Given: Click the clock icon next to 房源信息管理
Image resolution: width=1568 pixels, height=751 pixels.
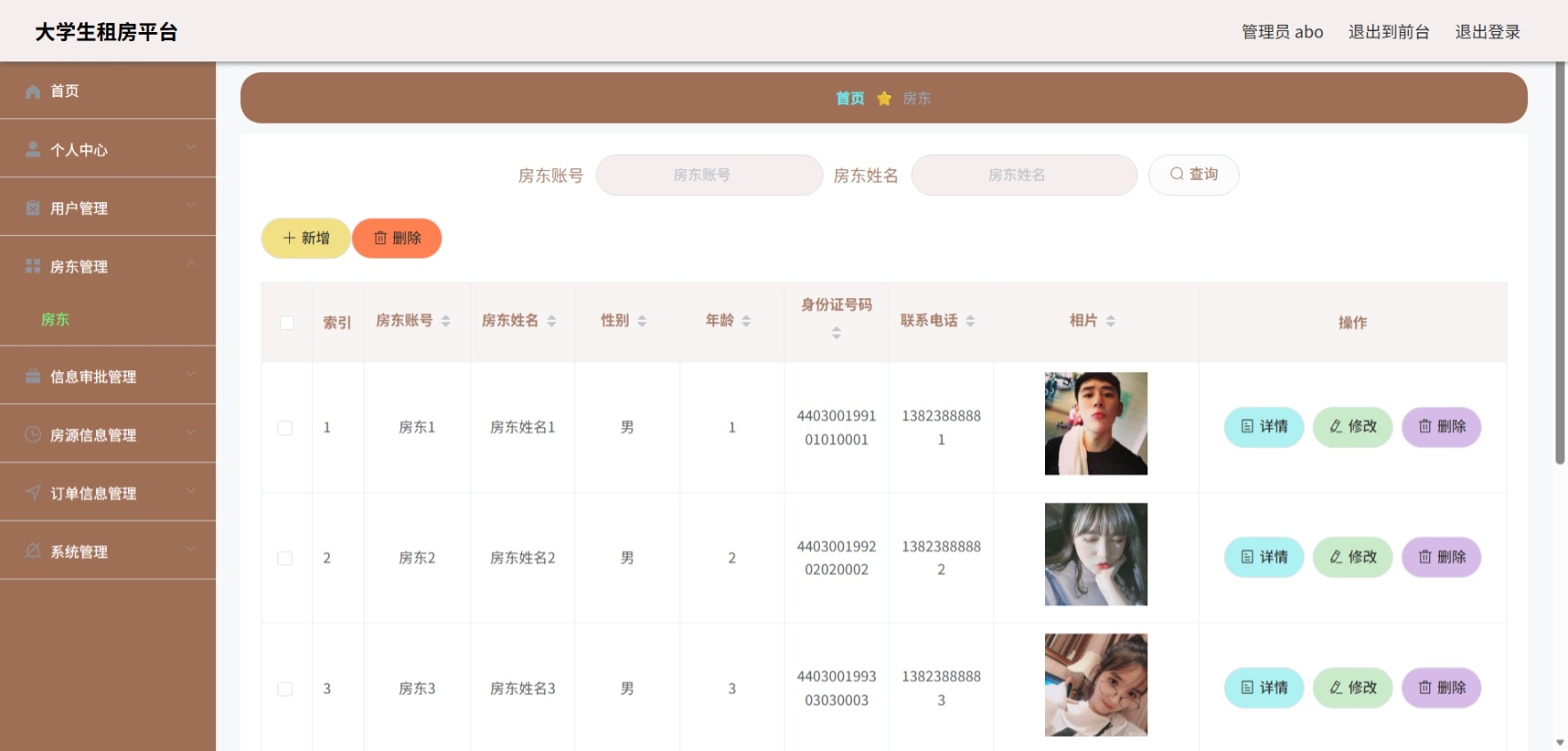Looking at the screenshot, I should [x=33, y=434].
